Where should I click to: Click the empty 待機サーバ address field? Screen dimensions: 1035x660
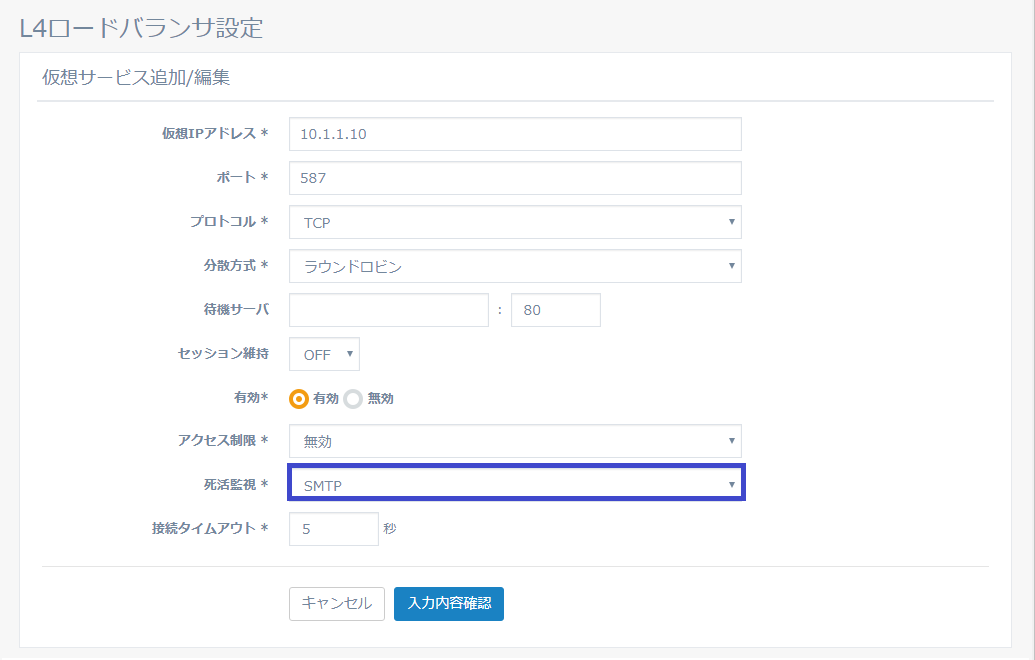point(388,310)
